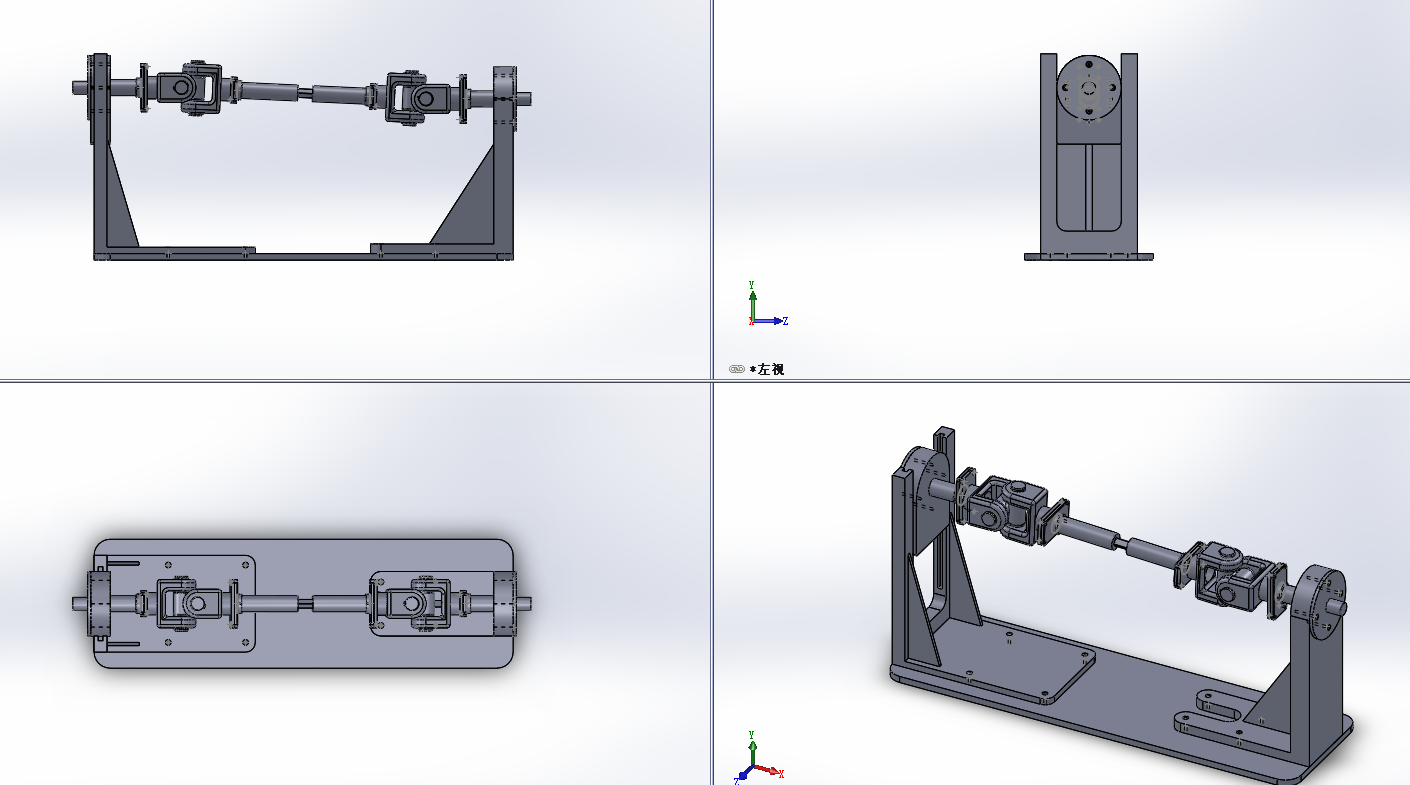Click the link-views icon beside the *左视 label
The width and height of the screenshot is (1410, 785).
[737, 369]
